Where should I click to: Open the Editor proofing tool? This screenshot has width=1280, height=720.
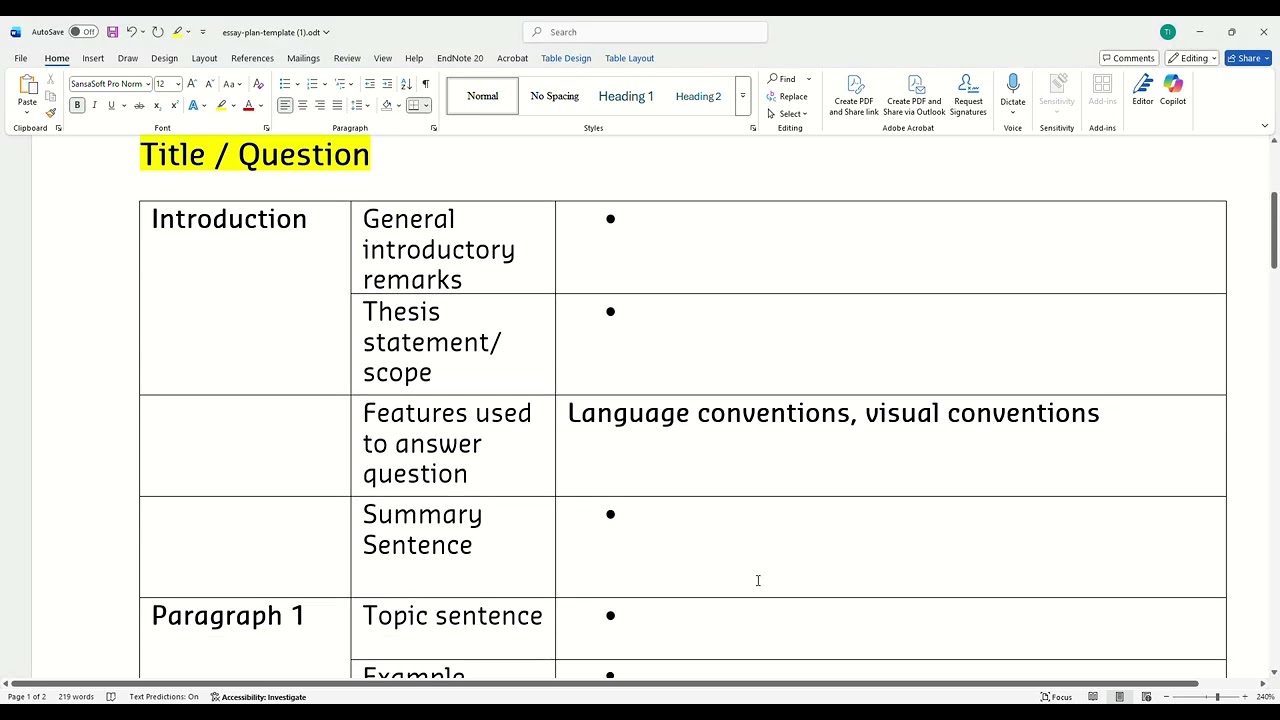click(1142, 90)
